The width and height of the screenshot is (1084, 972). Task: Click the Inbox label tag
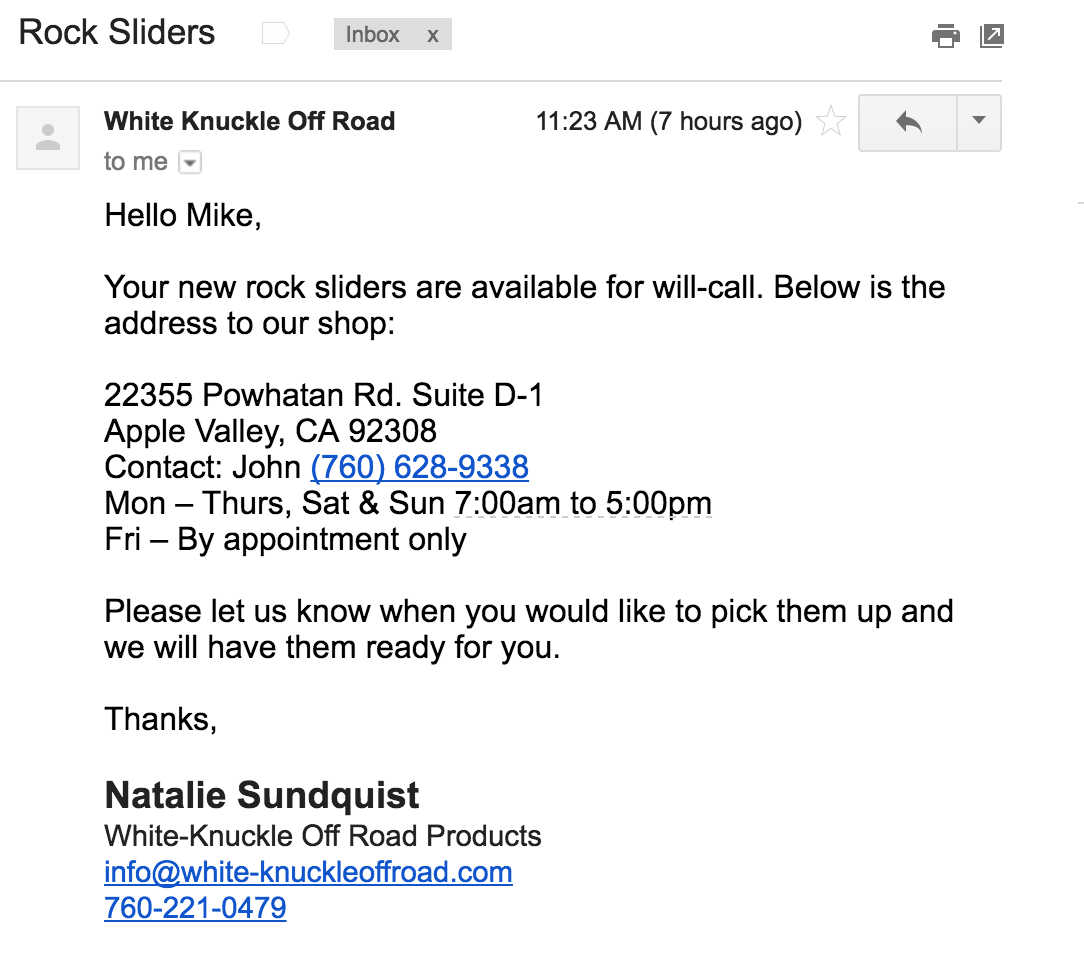point(373,35)
